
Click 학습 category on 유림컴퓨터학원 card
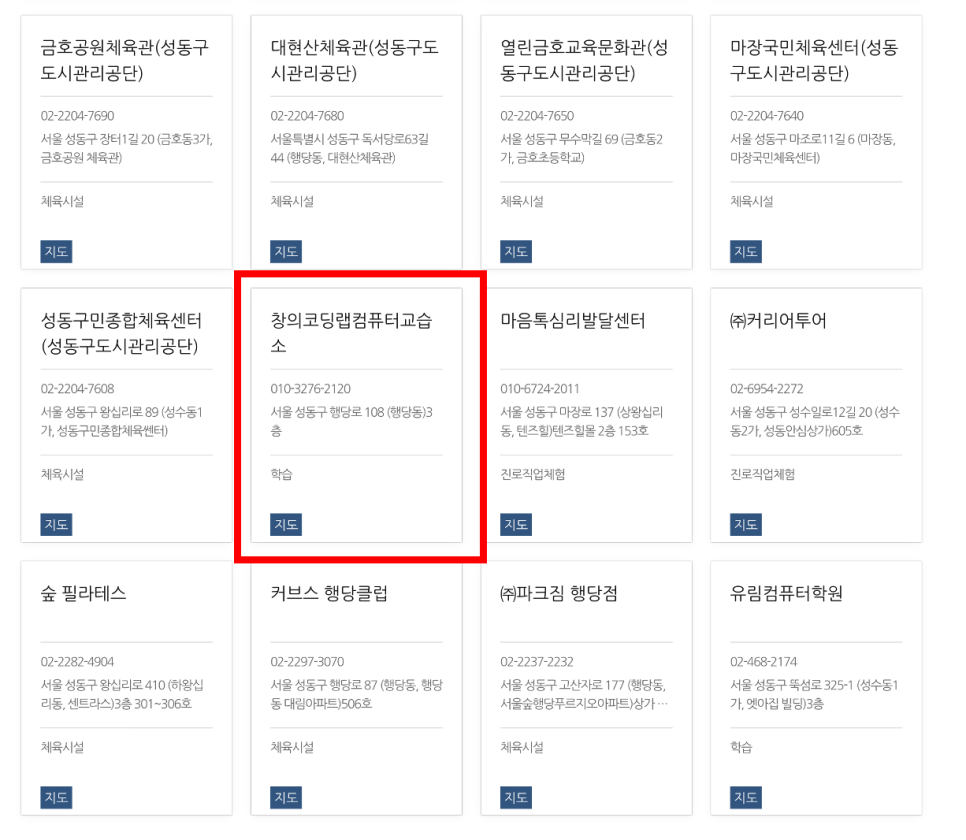click(x=741, y=748)
